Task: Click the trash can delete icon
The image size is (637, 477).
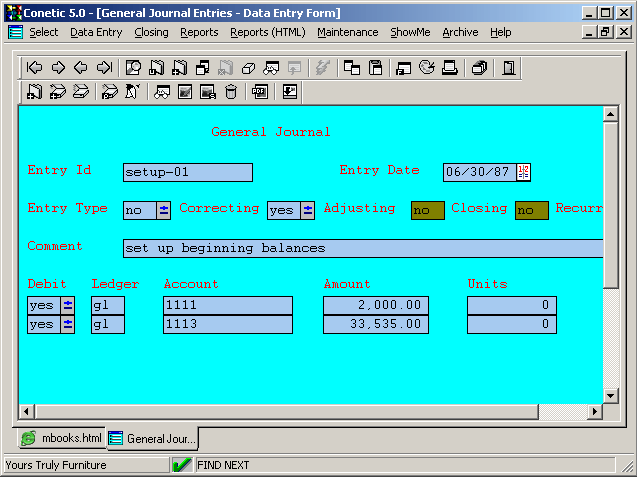Action: pyautogui.click(x=231, y=92)
